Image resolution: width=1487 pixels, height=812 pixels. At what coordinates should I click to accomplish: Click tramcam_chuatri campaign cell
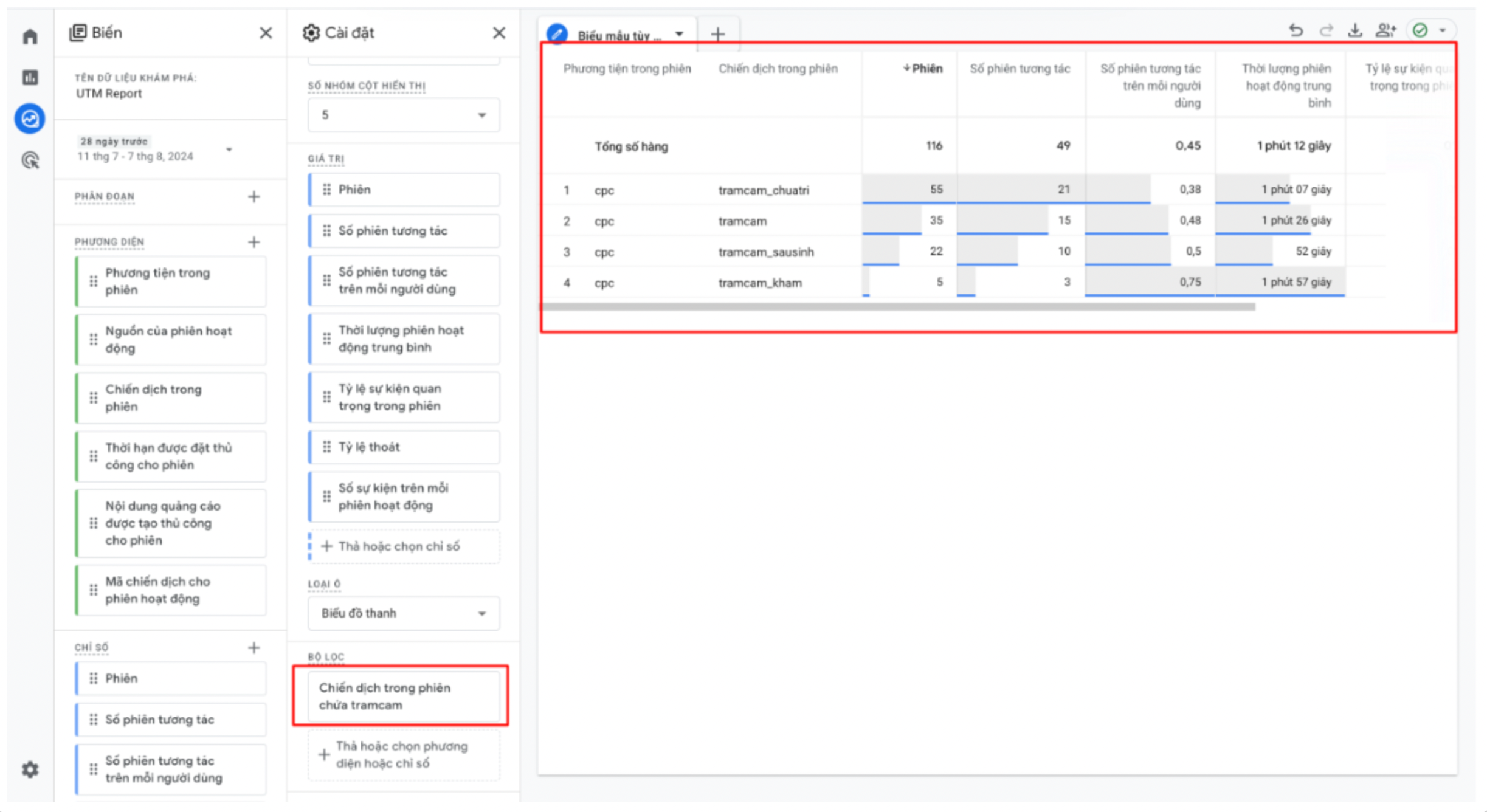coord(764,190)
